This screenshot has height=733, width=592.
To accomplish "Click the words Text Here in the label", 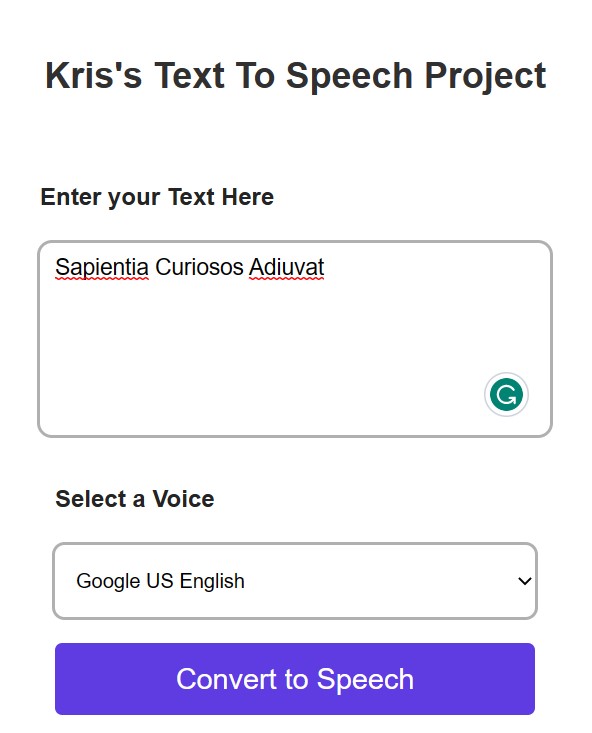I will click(221, 196).
